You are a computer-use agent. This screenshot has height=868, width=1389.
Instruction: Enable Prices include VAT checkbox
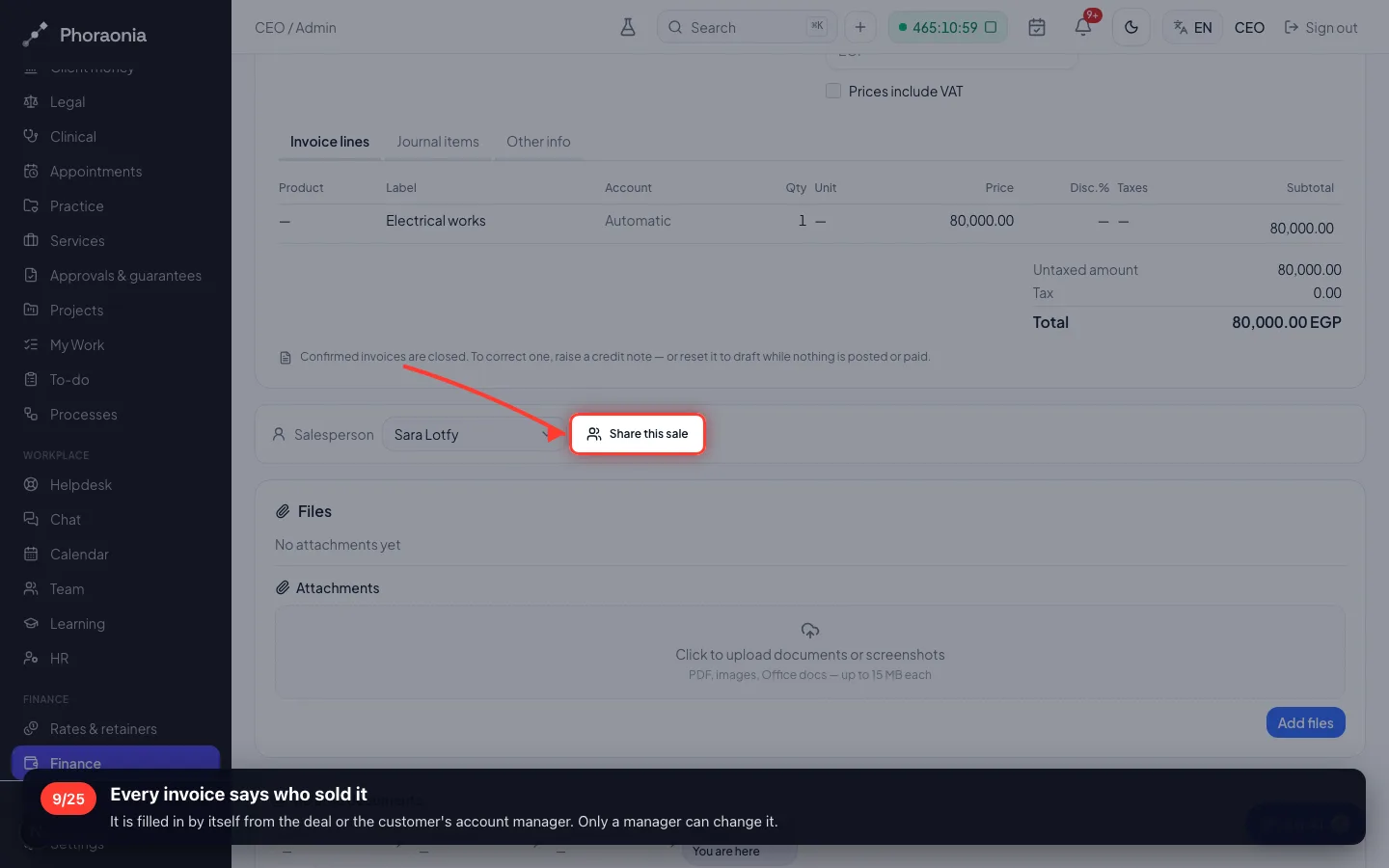pyautogui.click(x=833, y=91)
